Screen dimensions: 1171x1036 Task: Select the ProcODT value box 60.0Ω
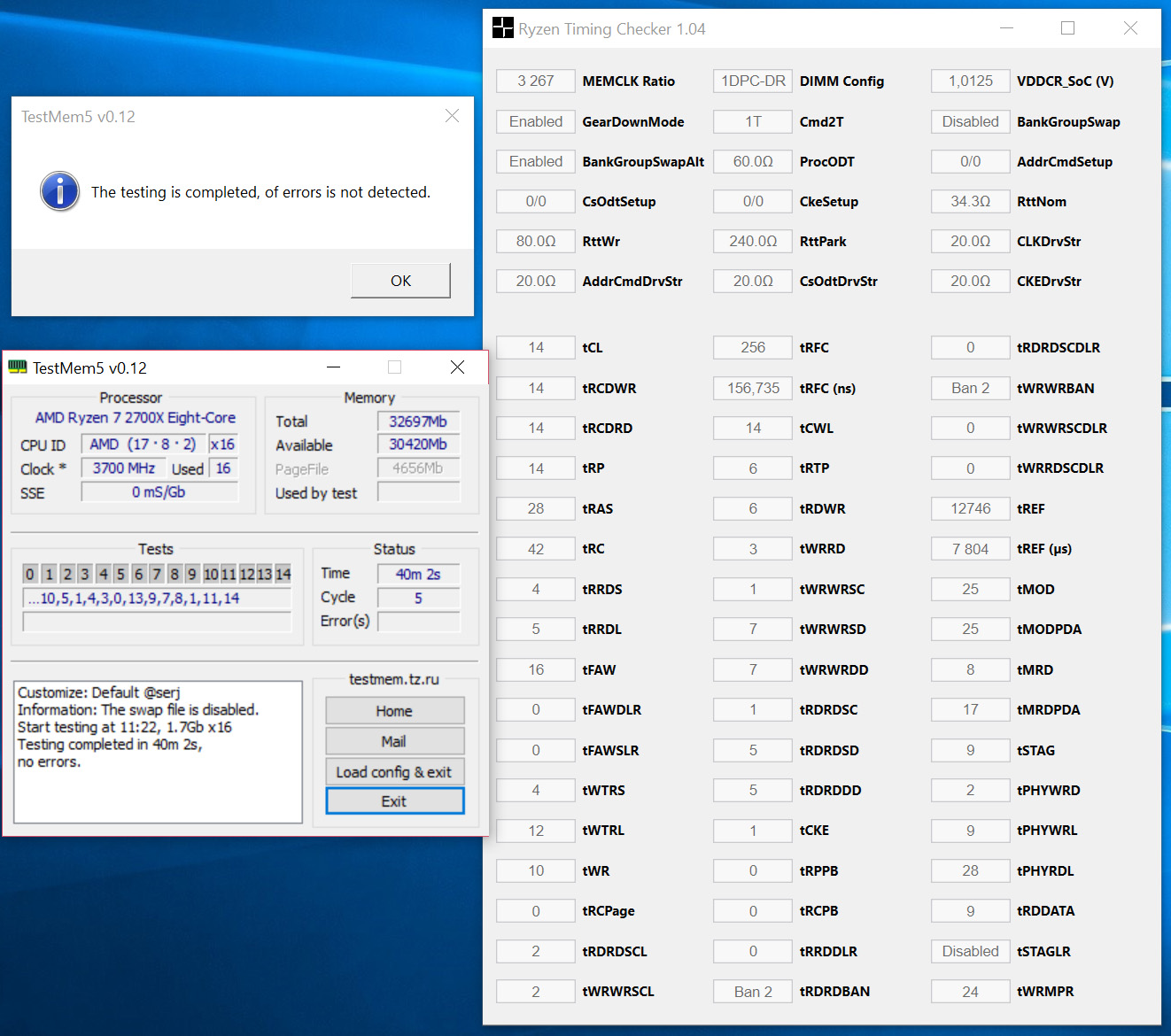pyautogui.click(x=753, y=161)
